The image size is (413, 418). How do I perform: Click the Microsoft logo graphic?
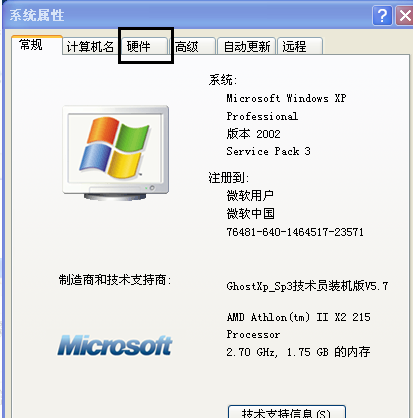[x=115, y=345]
